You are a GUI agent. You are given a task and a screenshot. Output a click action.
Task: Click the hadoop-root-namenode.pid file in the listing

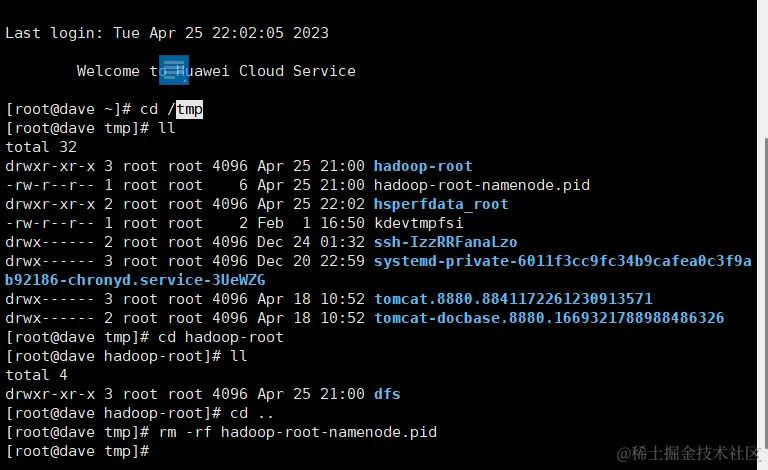click(x=481, y=185)
